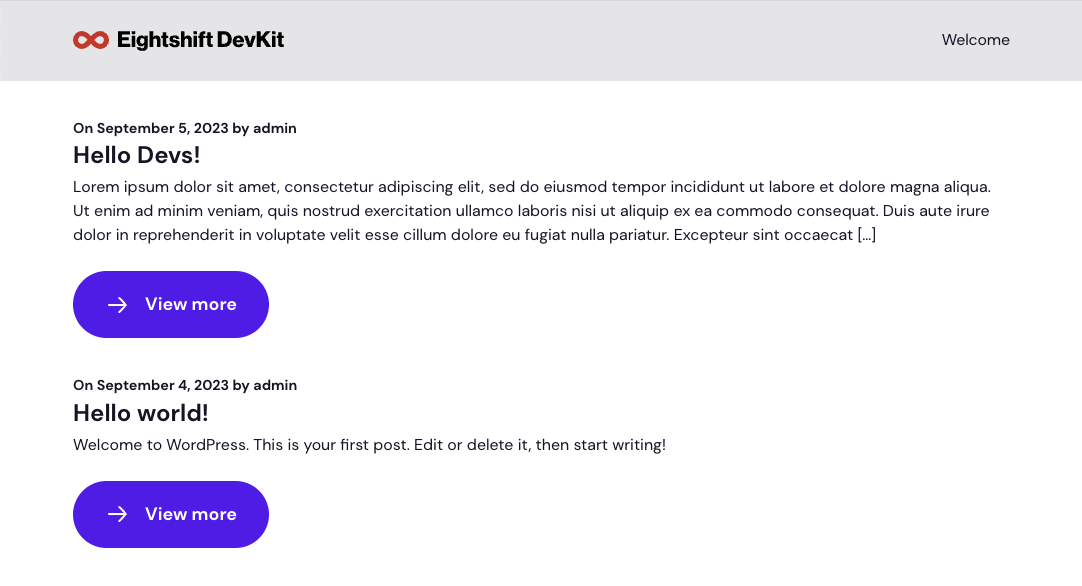This screenshot has height=586, width=1082.
Task: Click author "admin" on the Hello Devs post
Action: (275, 128)
